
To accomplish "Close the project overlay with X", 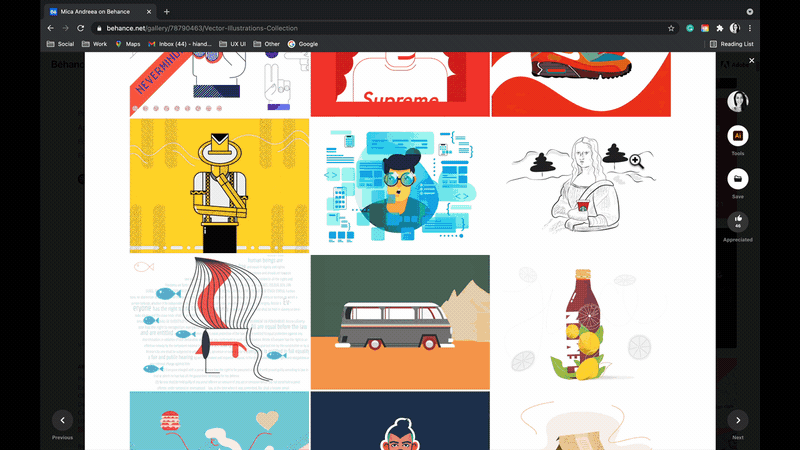I will tap(752, 60).
